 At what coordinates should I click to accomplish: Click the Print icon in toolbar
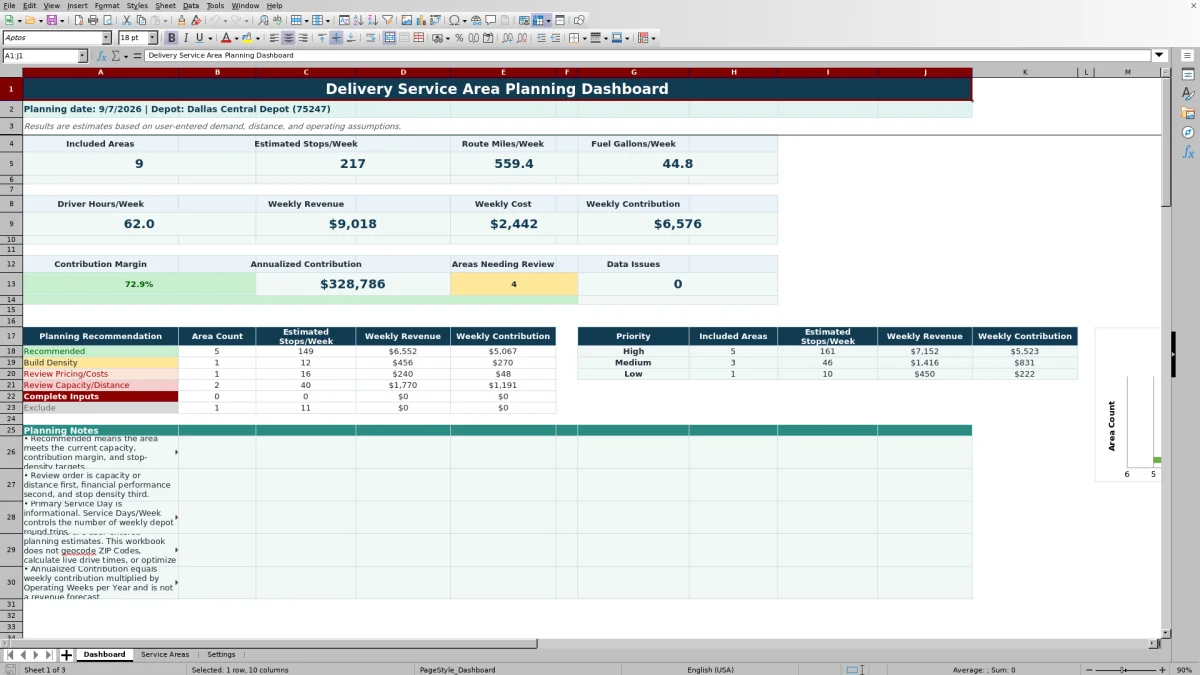pyautogui.click(x=93, y=20)
